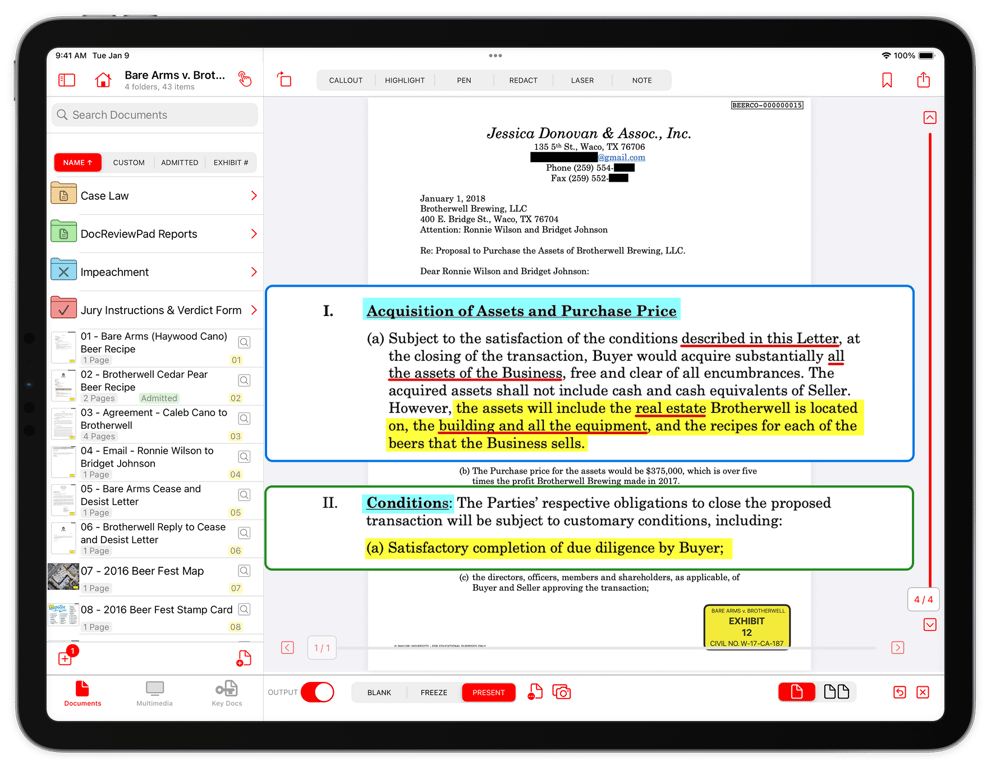Freeze the presentation display
Viewport: 991px width, 771px height.
coord(434,691)
